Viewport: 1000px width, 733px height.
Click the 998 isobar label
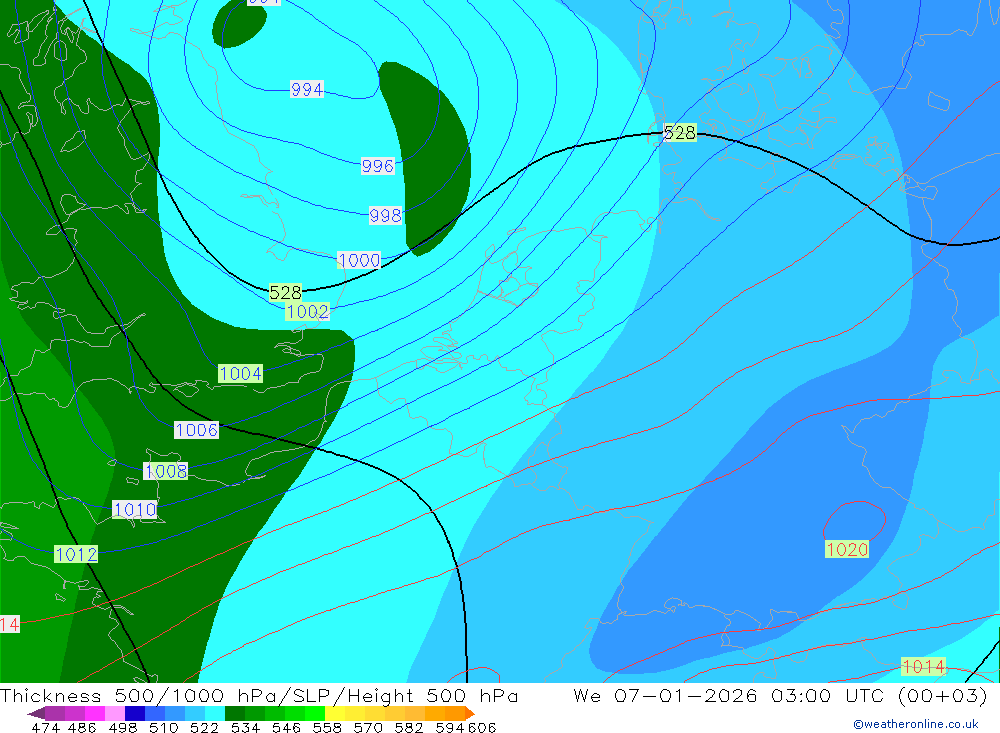[x=385, y=216]
